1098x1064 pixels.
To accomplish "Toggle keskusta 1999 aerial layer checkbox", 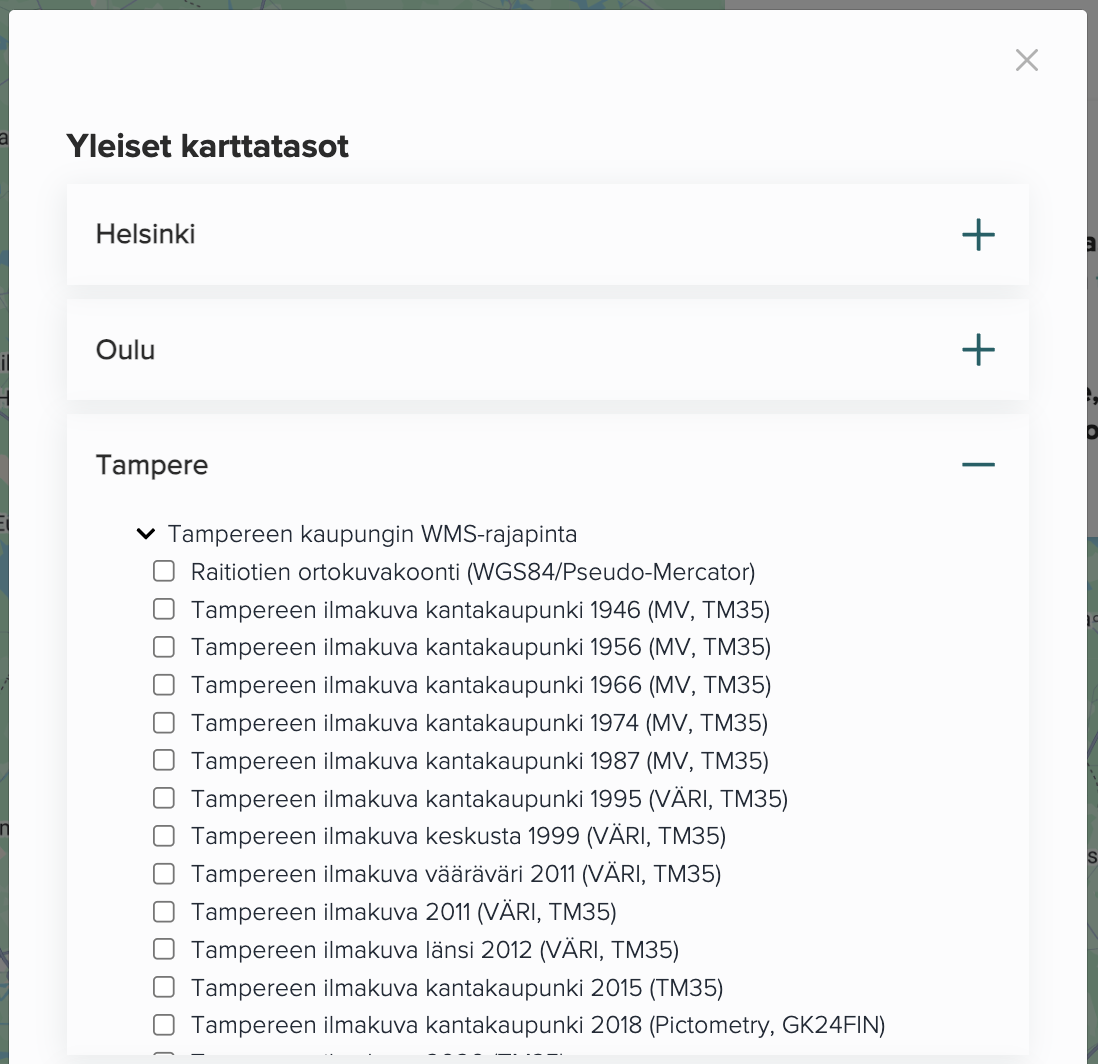I will pyautogui.click(x=164, y=836).
